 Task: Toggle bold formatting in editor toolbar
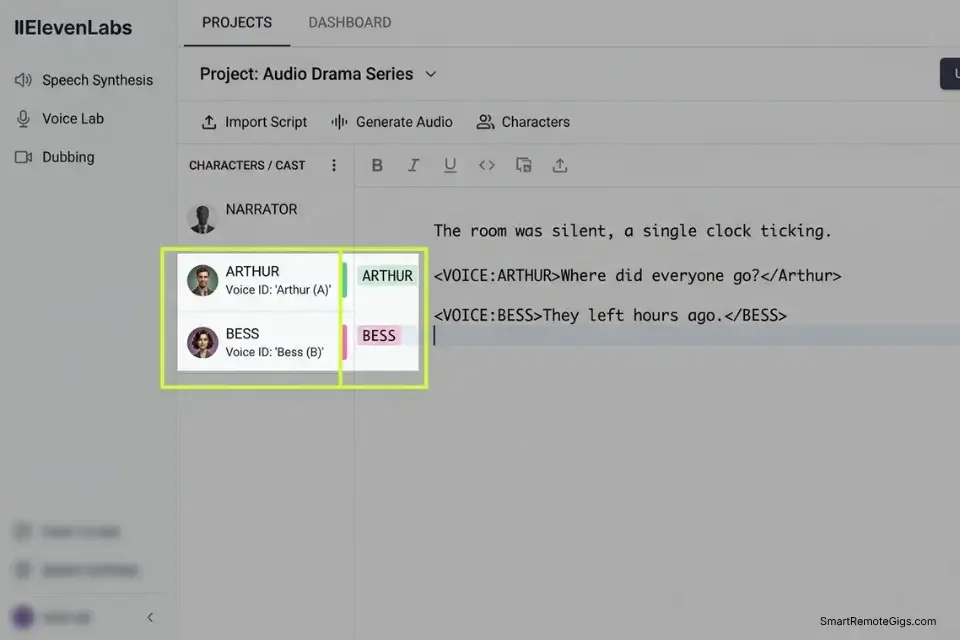[x=377, y=165]
